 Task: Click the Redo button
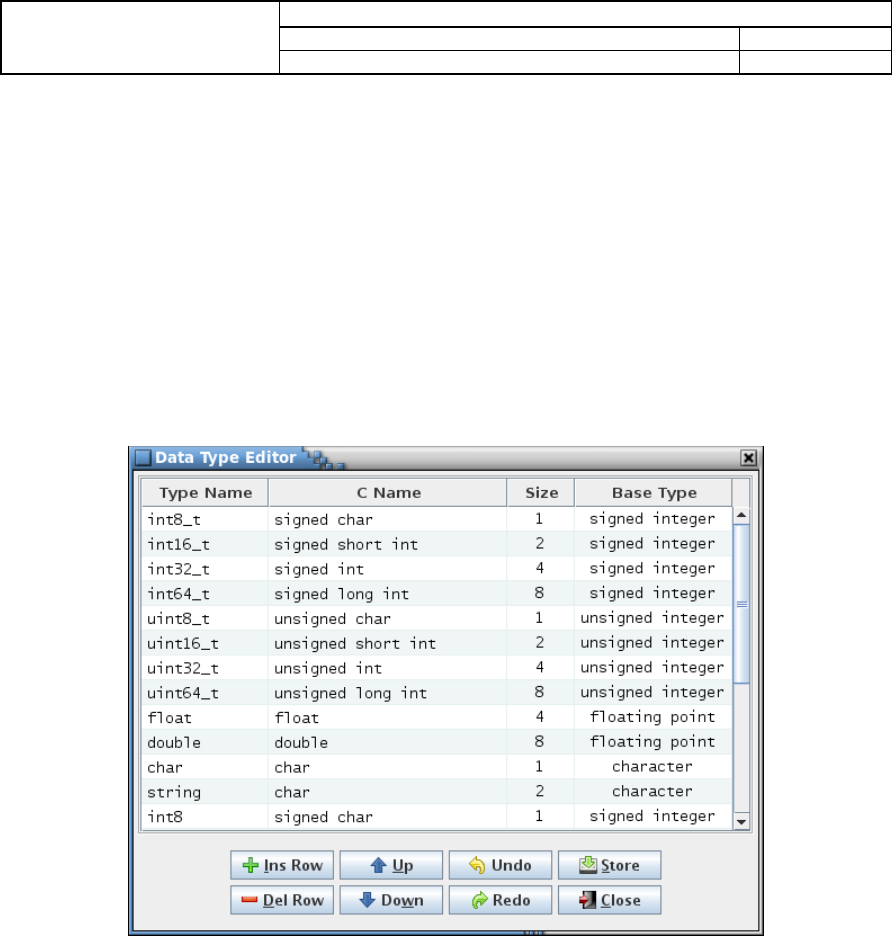500,900
